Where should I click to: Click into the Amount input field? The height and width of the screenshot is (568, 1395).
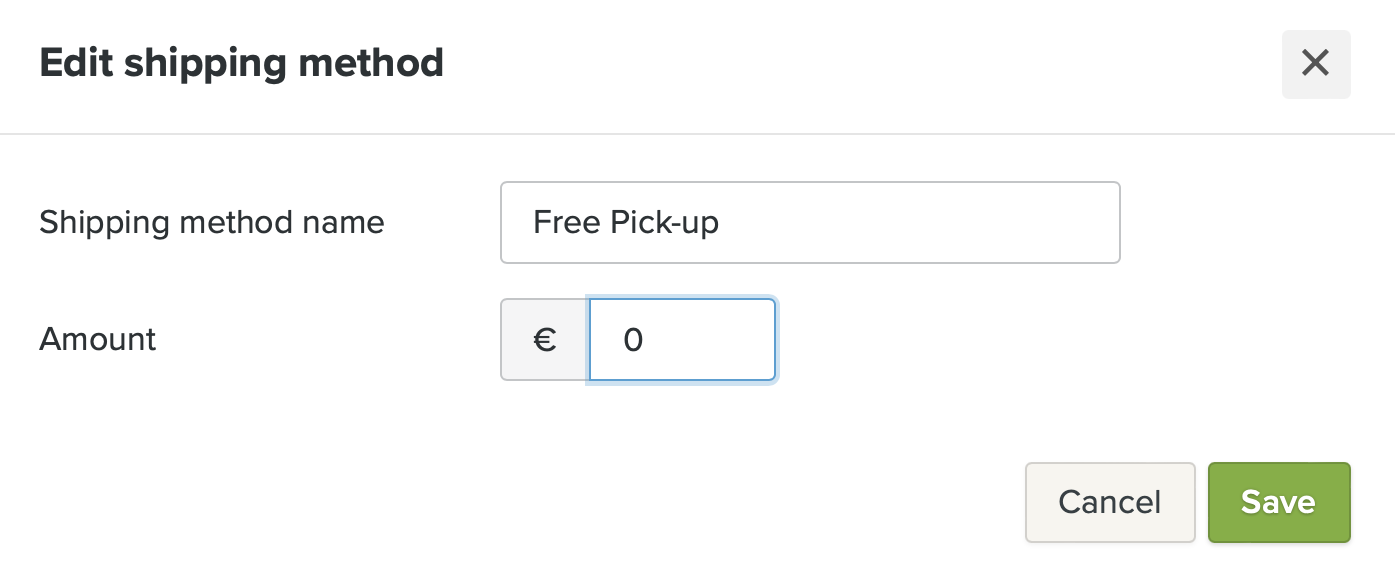682,340
